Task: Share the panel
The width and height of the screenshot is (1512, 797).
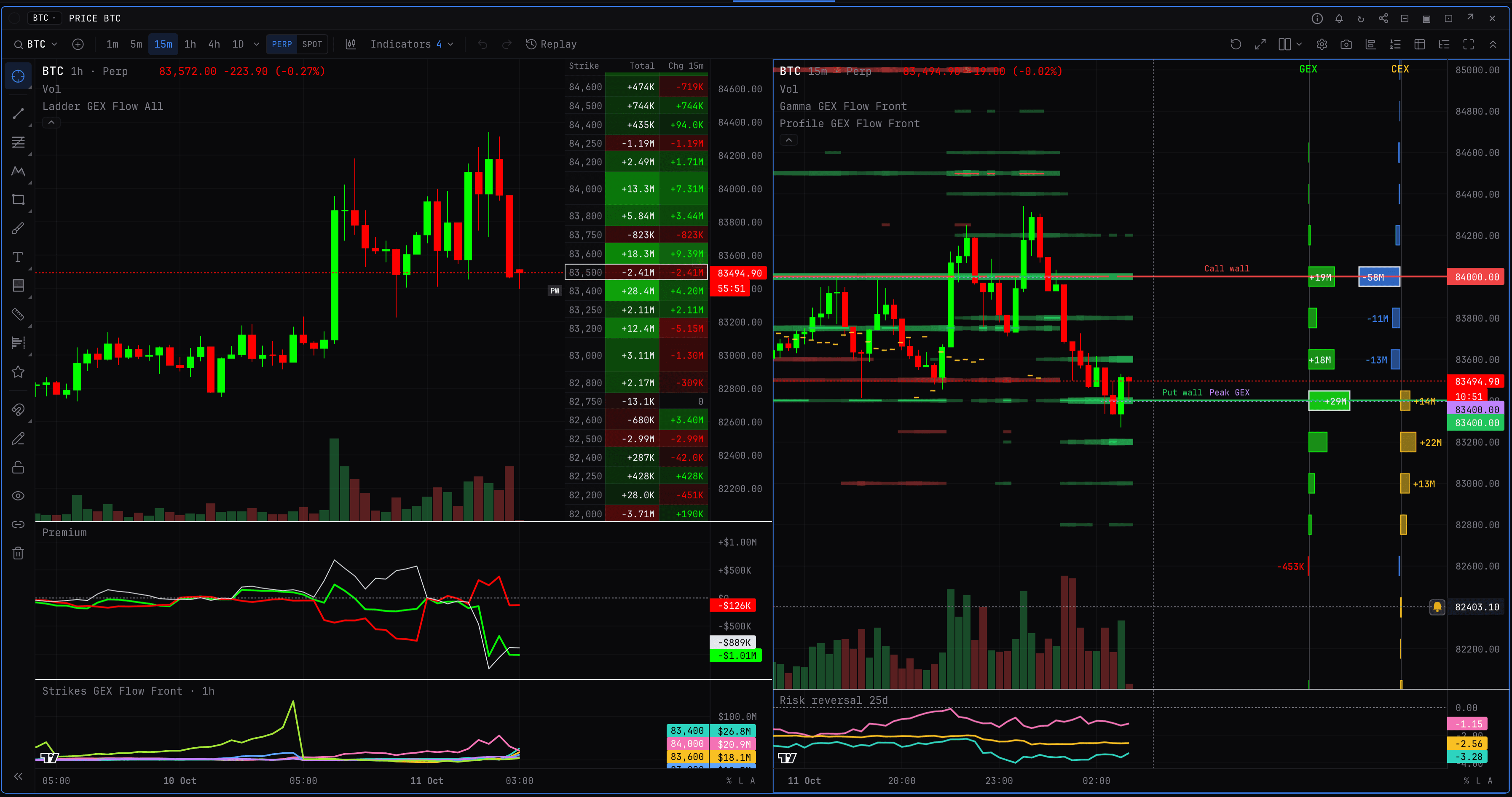Action: [x=1383, y=18]
